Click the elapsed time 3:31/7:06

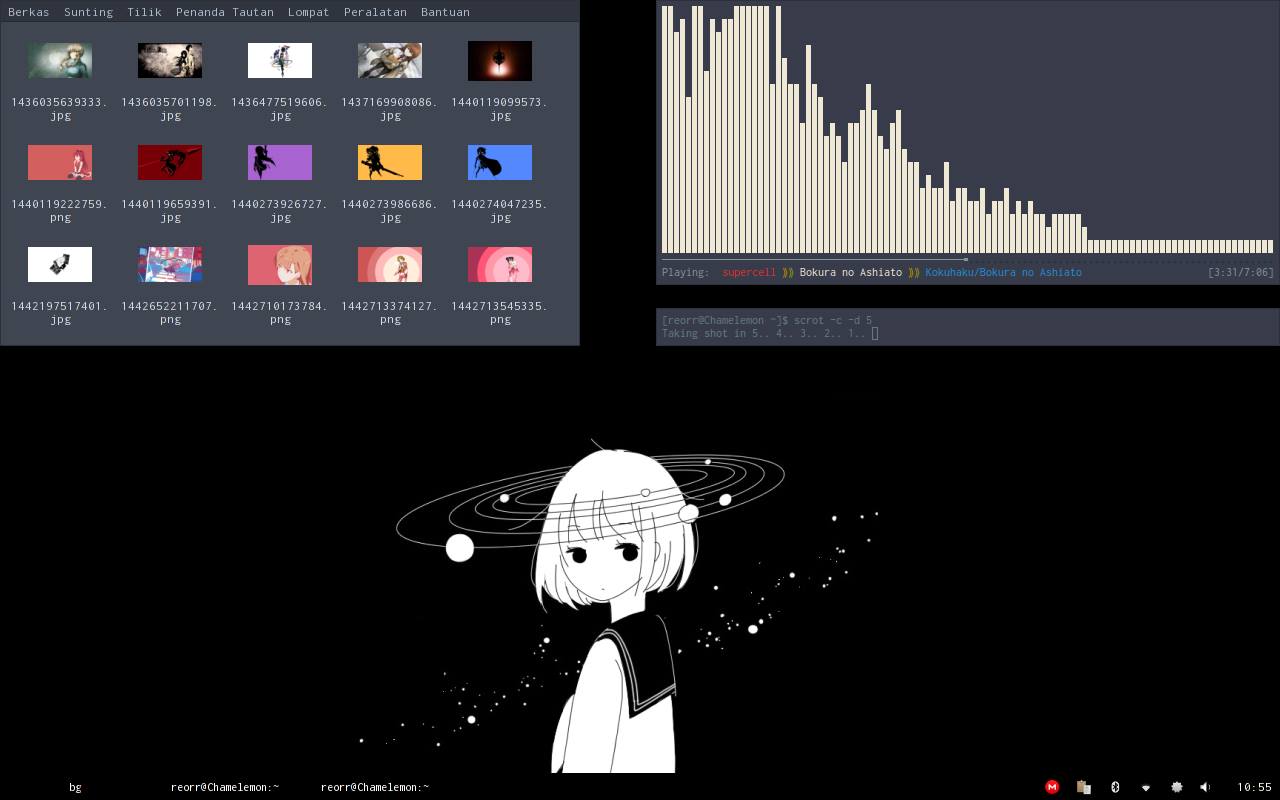[x=1241, y=272]
